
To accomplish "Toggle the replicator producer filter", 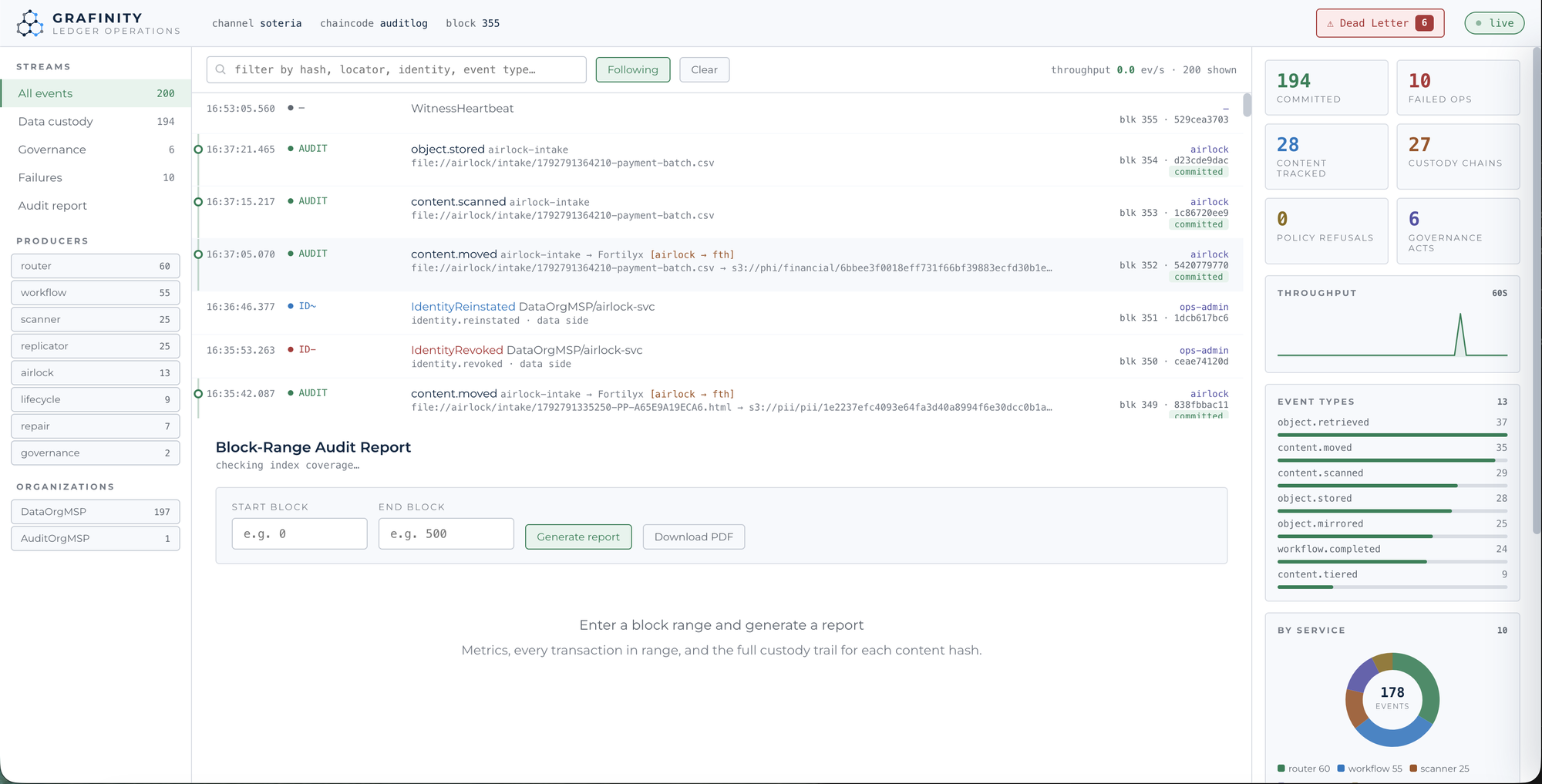I will 96,346.
